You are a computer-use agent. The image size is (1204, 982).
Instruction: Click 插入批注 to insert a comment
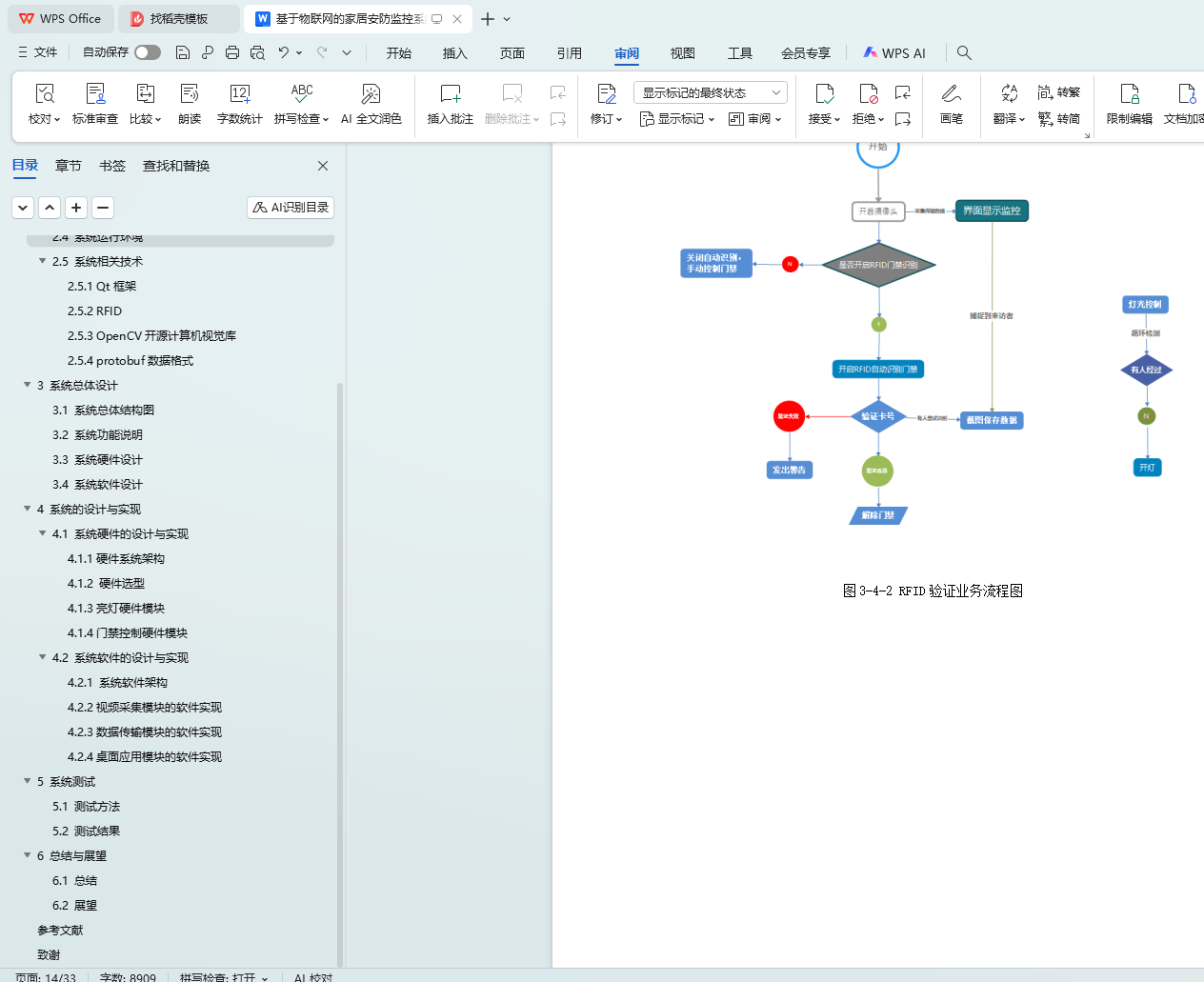[450, 104]
